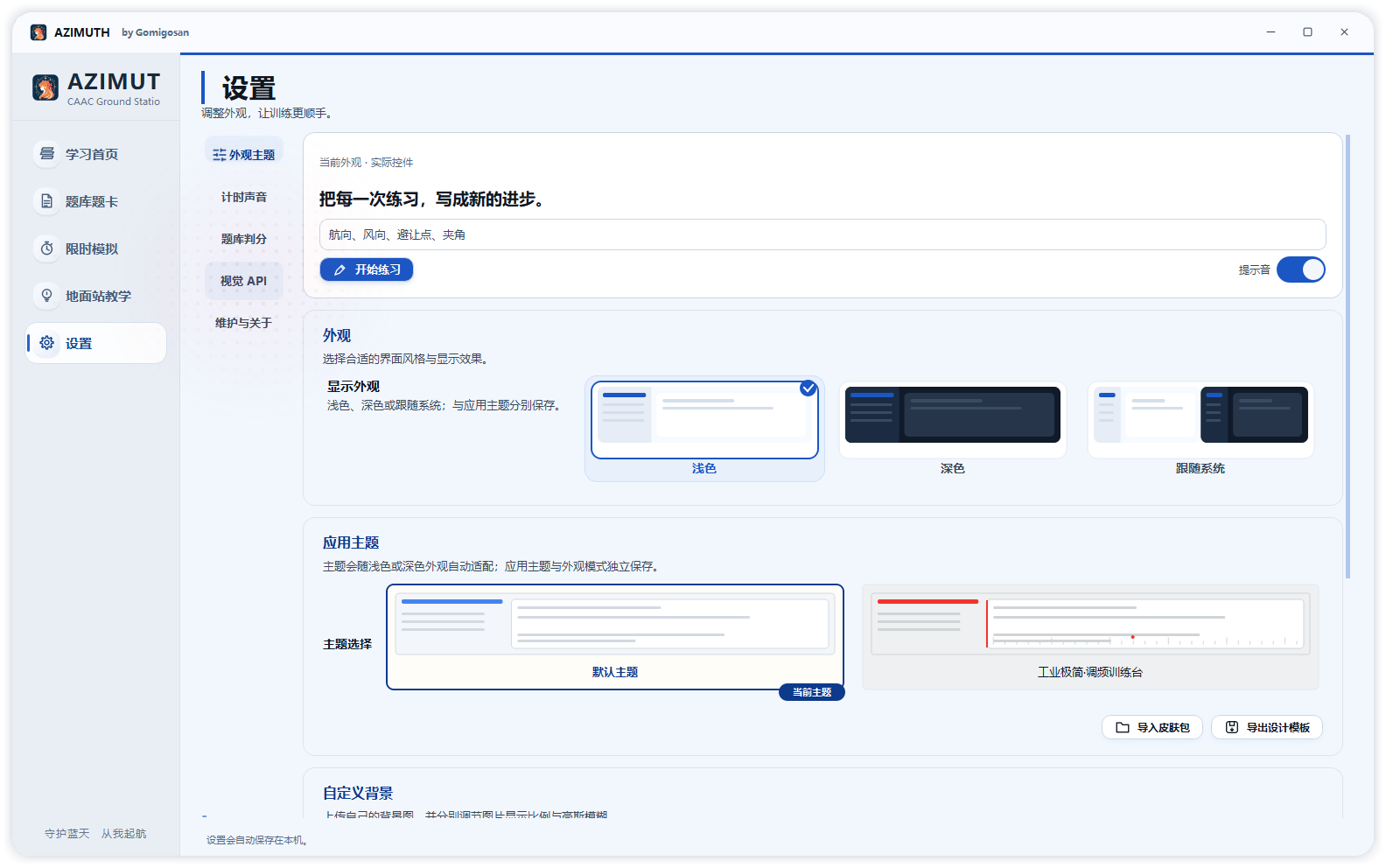Screen dimensions: 1386x868
Task: Click the 自定义背景 heading
Action: coord(358,793)
